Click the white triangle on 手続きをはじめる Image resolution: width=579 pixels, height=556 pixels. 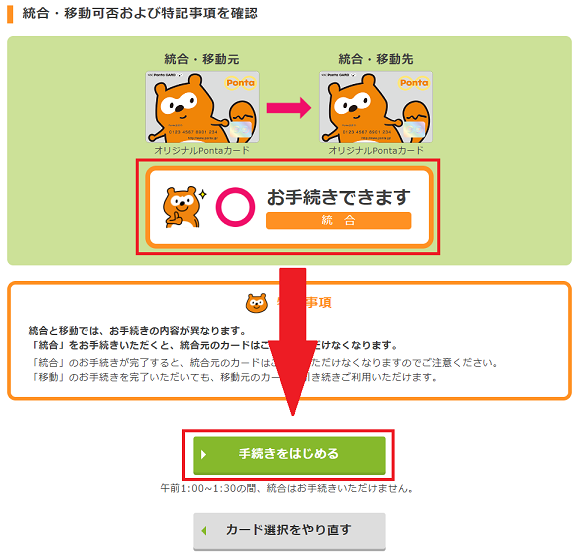(203, 454)
